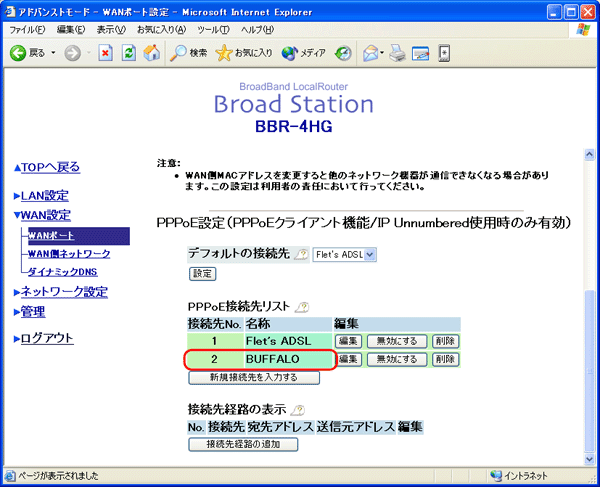
Task: Click the vertical scrollbar thumb
Action: tap(590, 371)
